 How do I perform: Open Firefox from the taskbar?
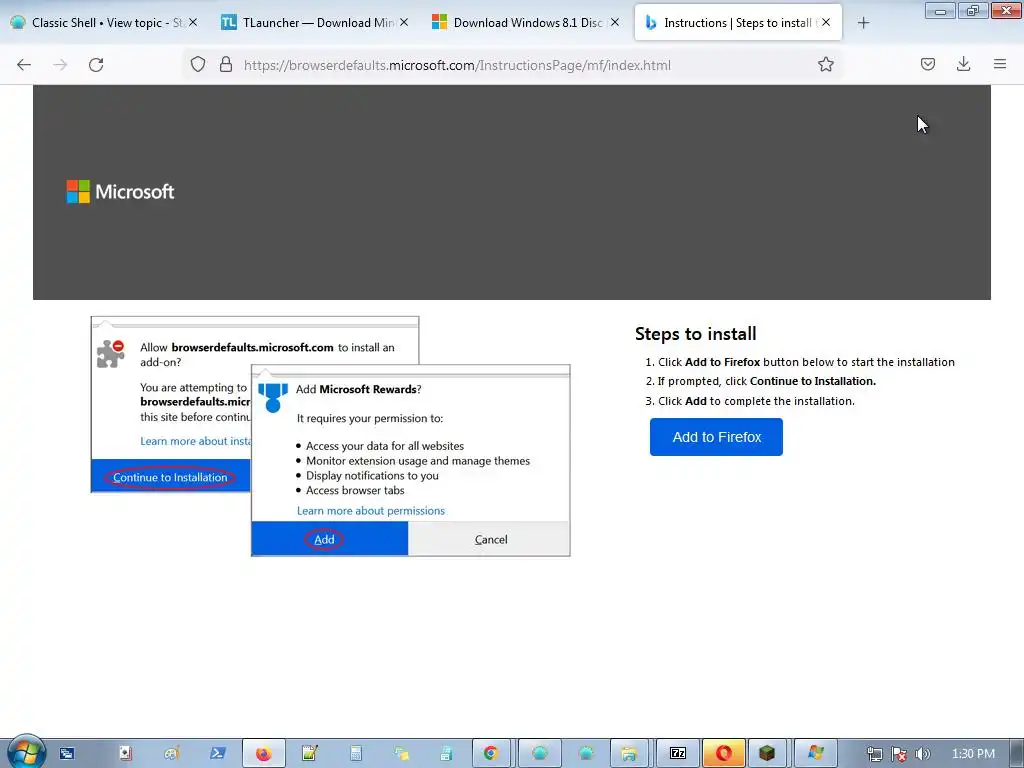pyautogui.click(x=264, y=754)
